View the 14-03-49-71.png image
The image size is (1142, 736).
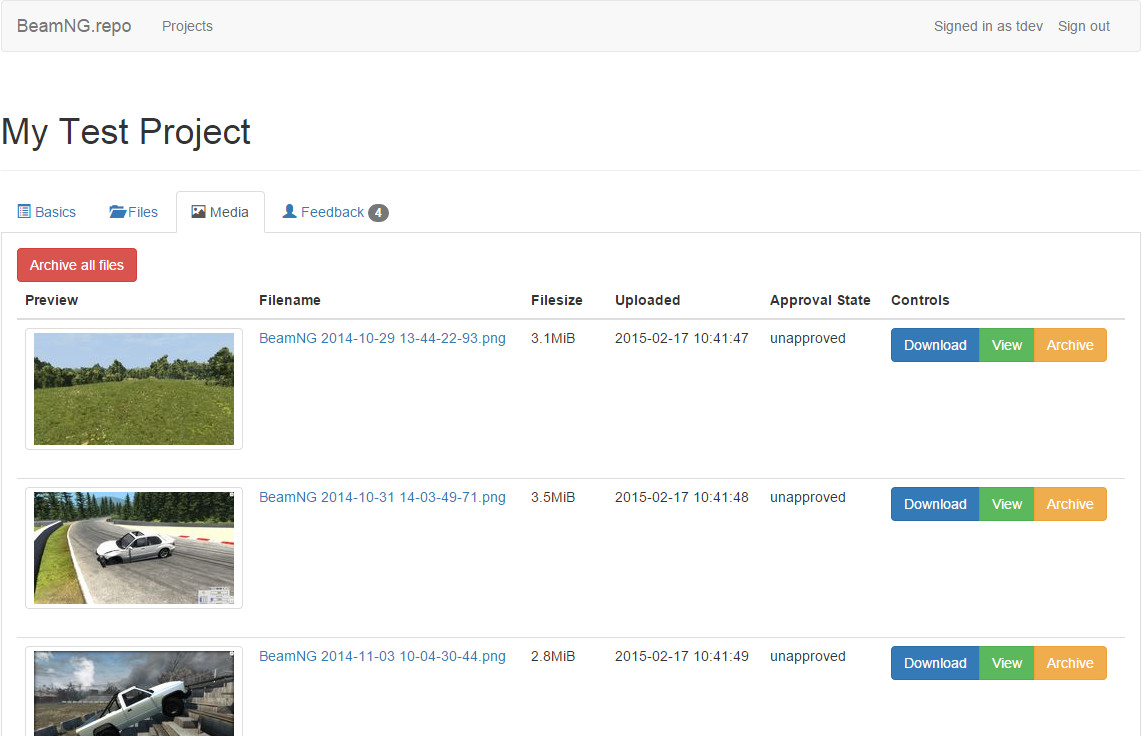pyautogui.click(x=1007, y=504)
